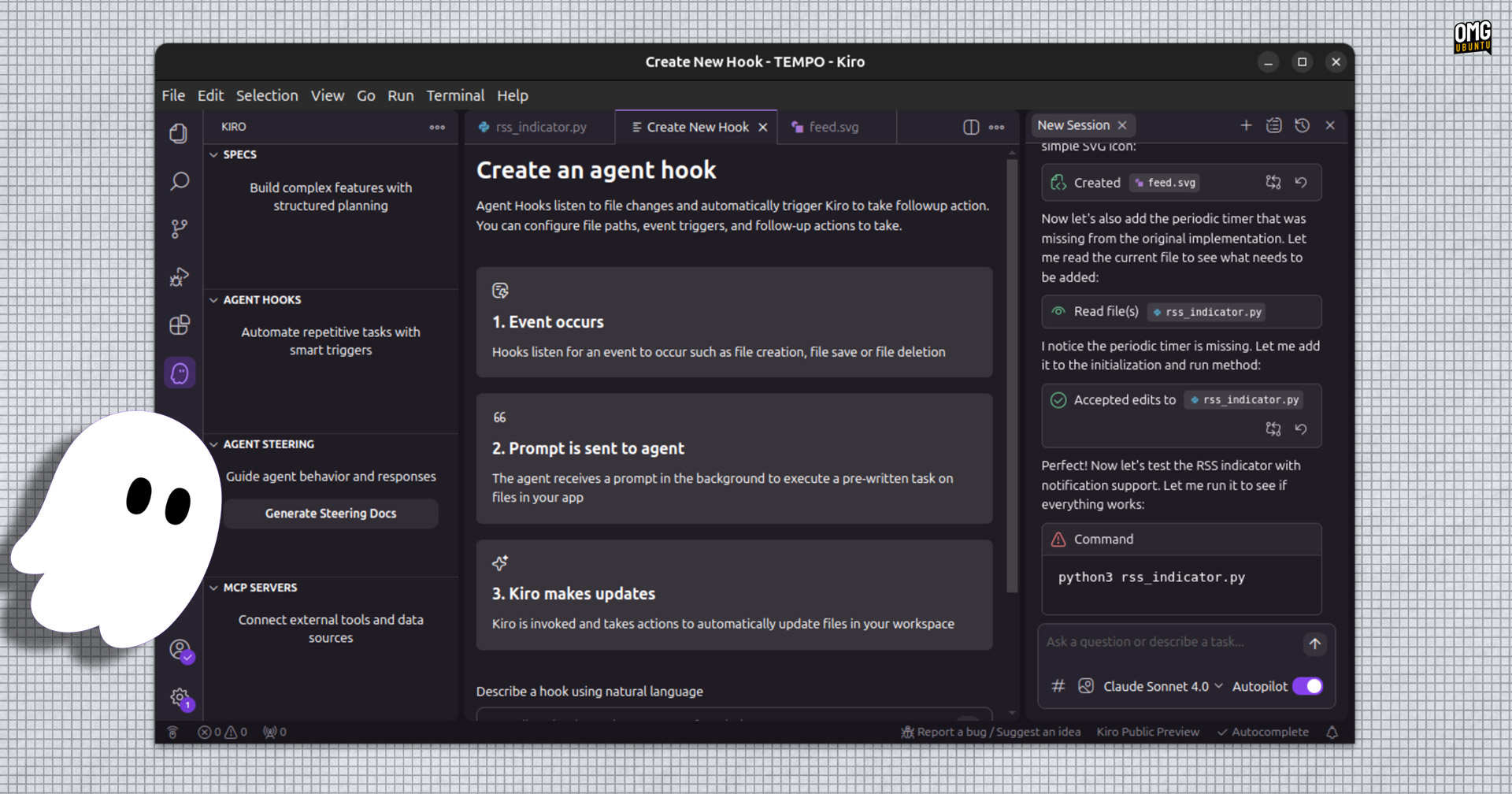
Task: Click the chat history clock icon
Action: [1302, 125]
